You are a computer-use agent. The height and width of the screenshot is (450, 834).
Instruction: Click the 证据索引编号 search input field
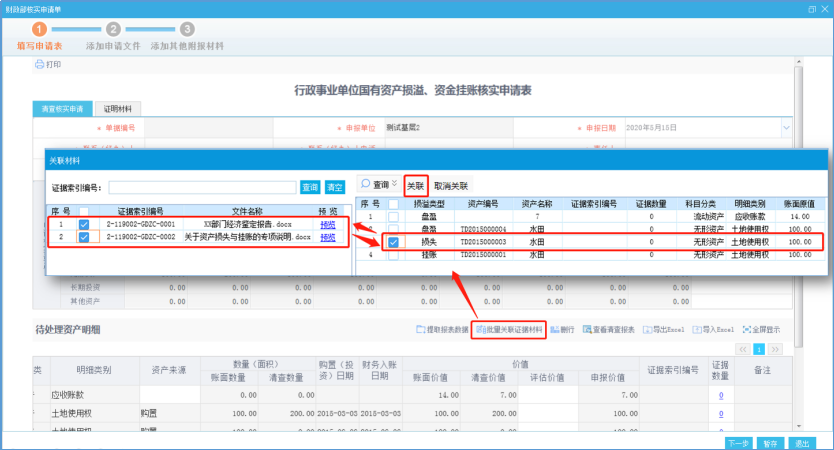tap(202, 187)
